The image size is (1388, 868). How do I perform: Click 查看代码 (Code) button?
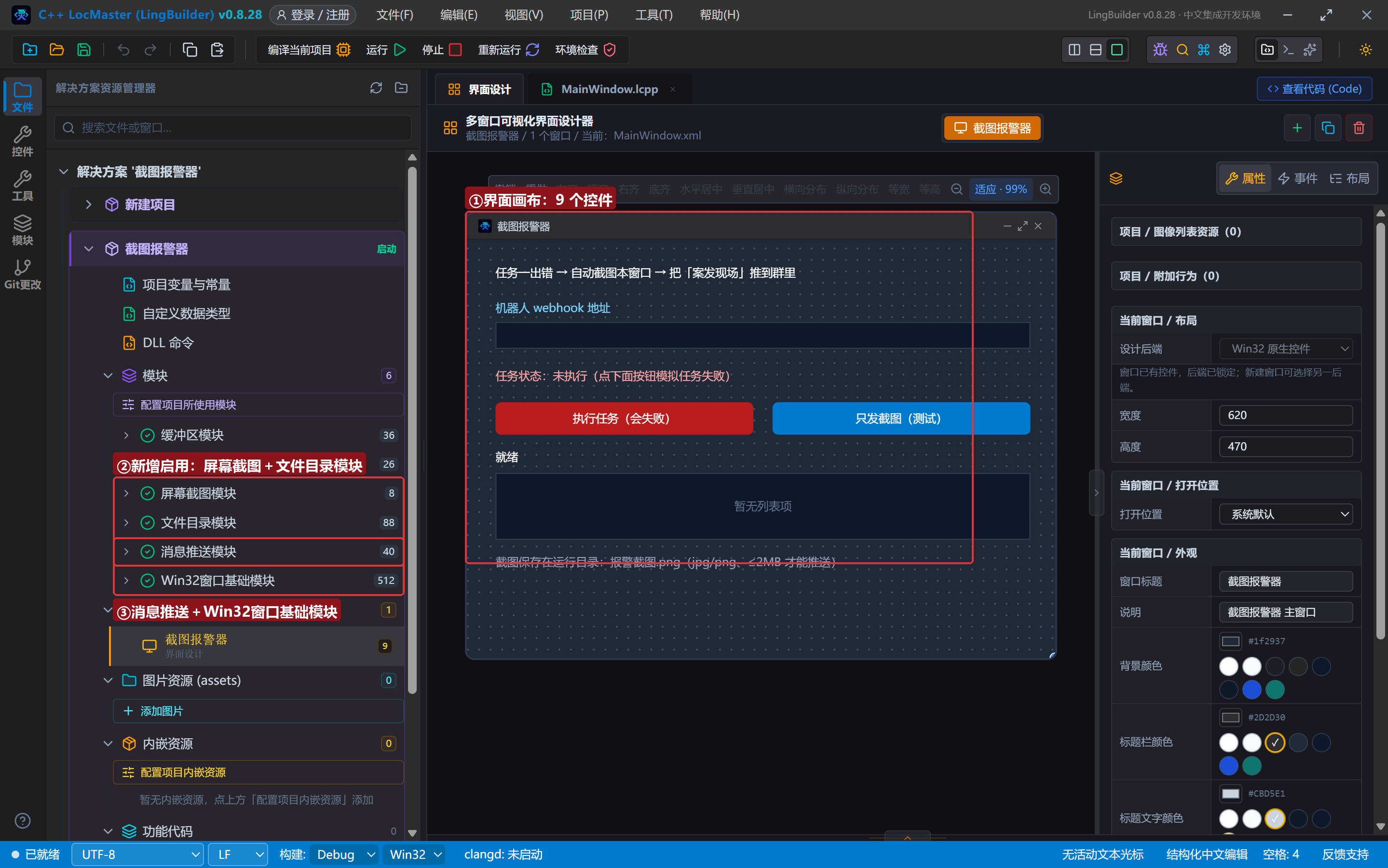[1315, 89]
